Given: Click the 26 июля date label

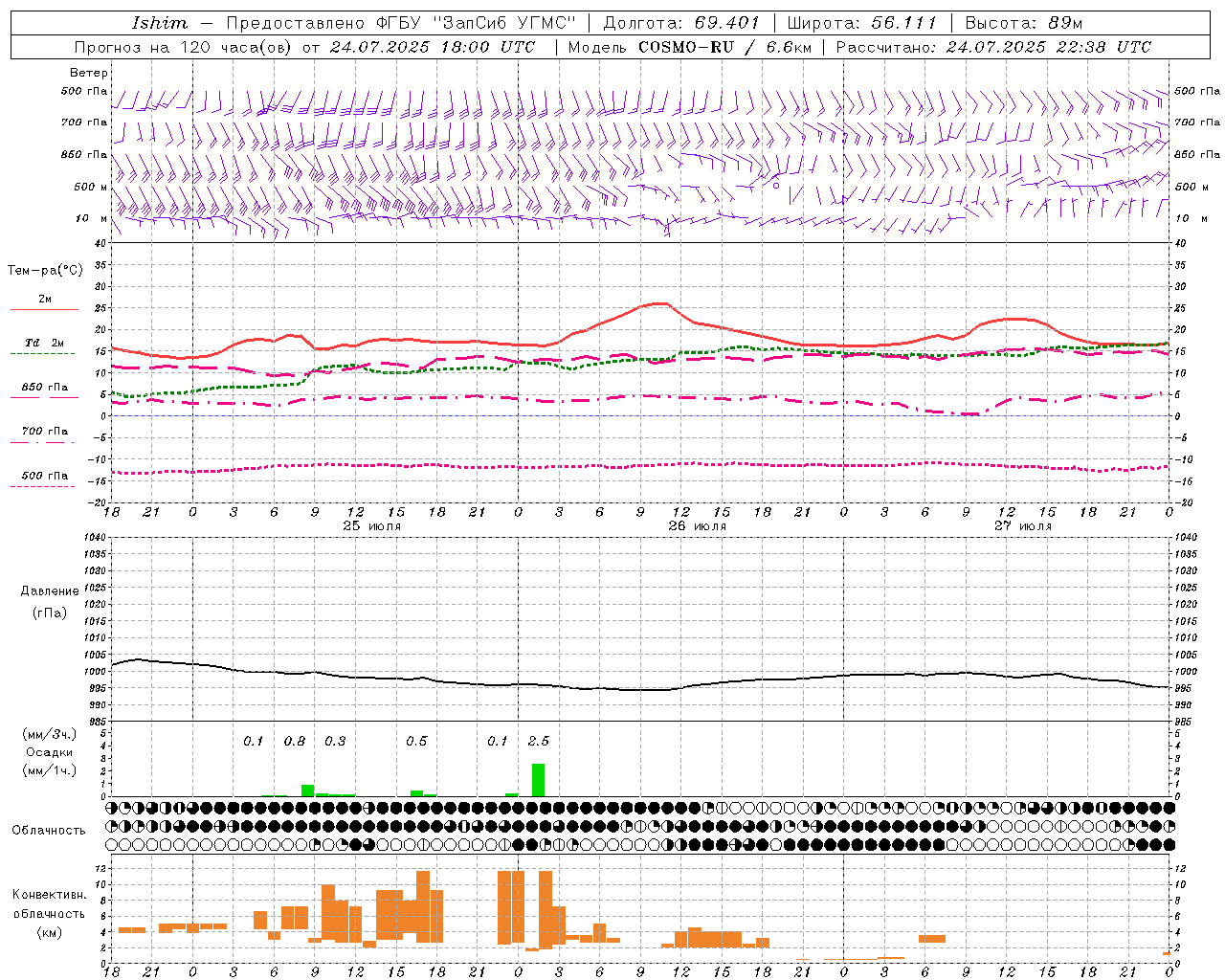Looking at the screenshot, I should (x=698, y=526).
